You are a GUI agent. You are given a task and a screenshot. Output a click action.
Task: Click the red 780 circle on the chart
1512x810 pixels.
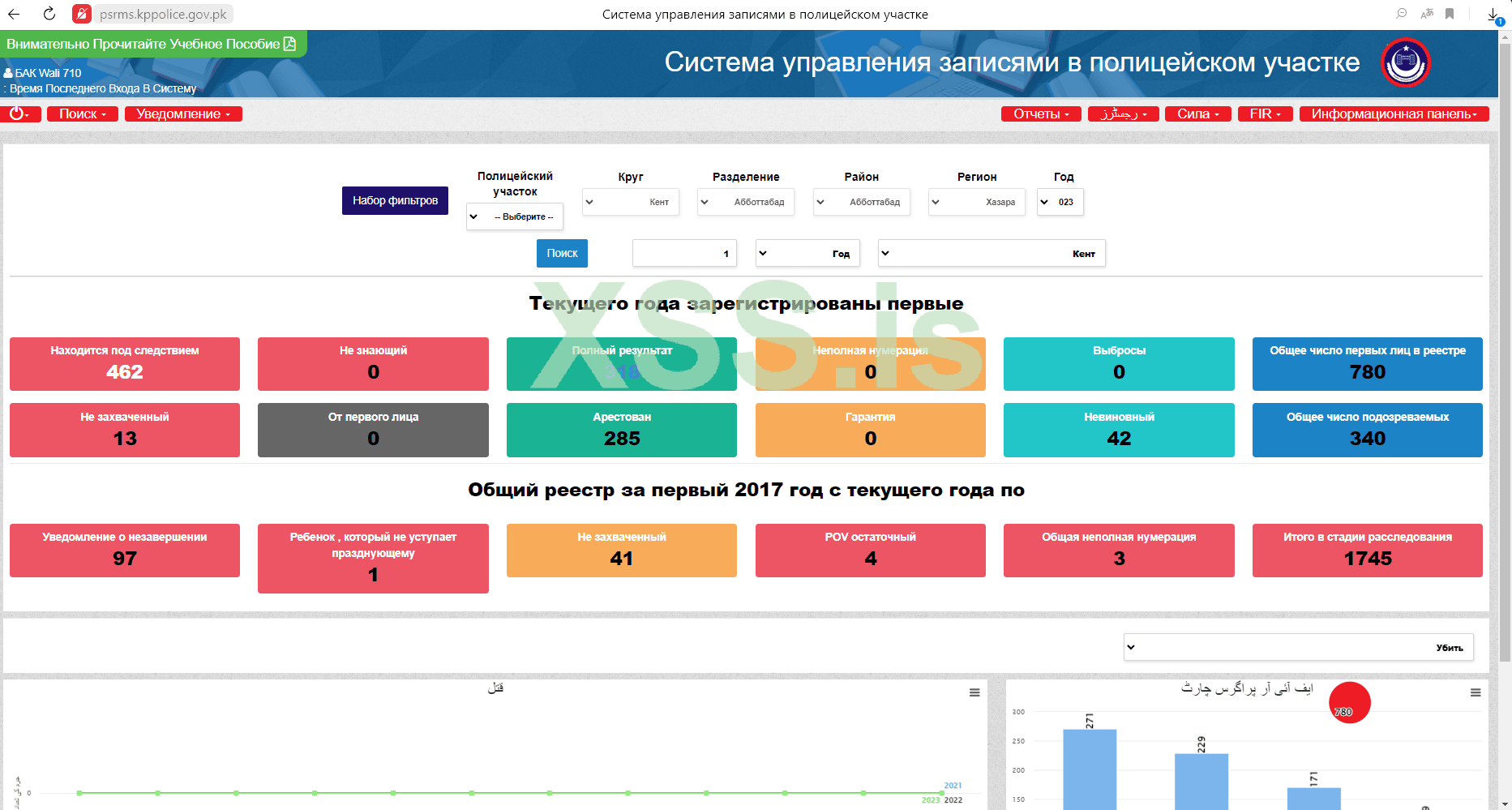(x=1350, y=703)
